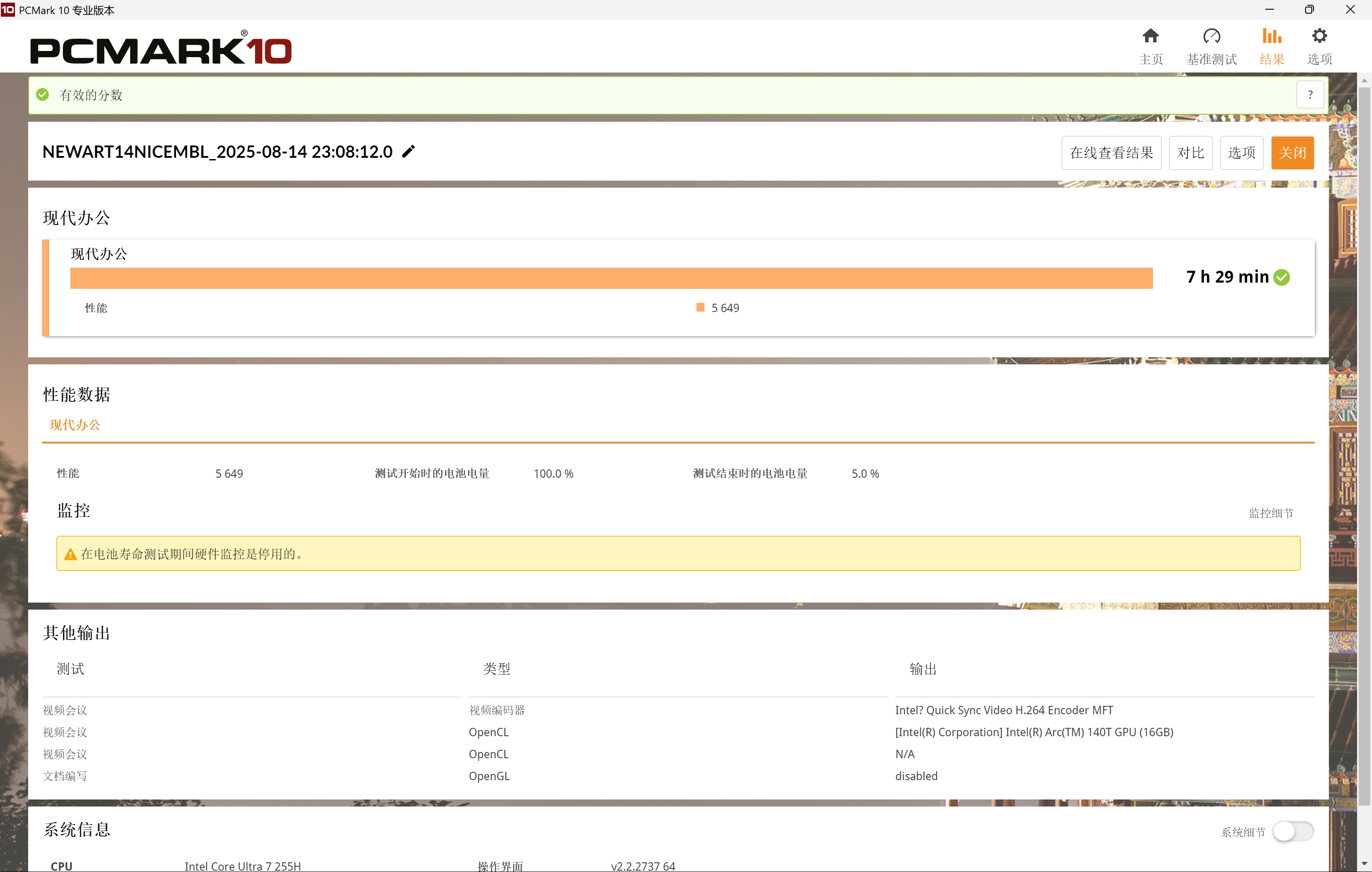
Task: Click Intel Arc 140T GPU (16GB) output row
Action: tap(1034, 733)
